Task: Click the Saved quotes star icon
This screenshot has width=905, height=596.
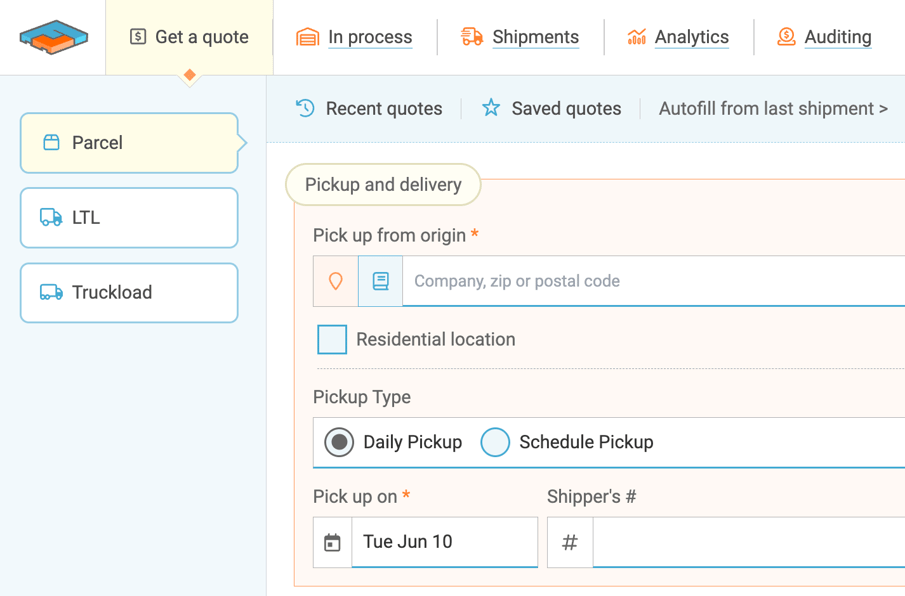Action: click(490, 108)
